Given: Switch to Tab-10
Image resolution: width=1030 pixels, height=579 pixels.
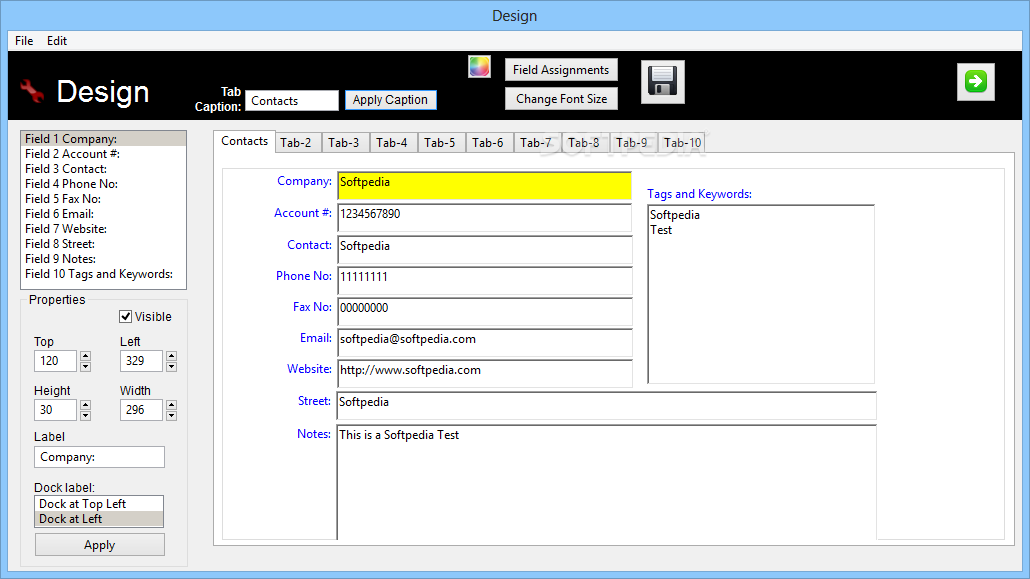Looking at the screenshot, I should pyautogui.click(x=682, y=143).
